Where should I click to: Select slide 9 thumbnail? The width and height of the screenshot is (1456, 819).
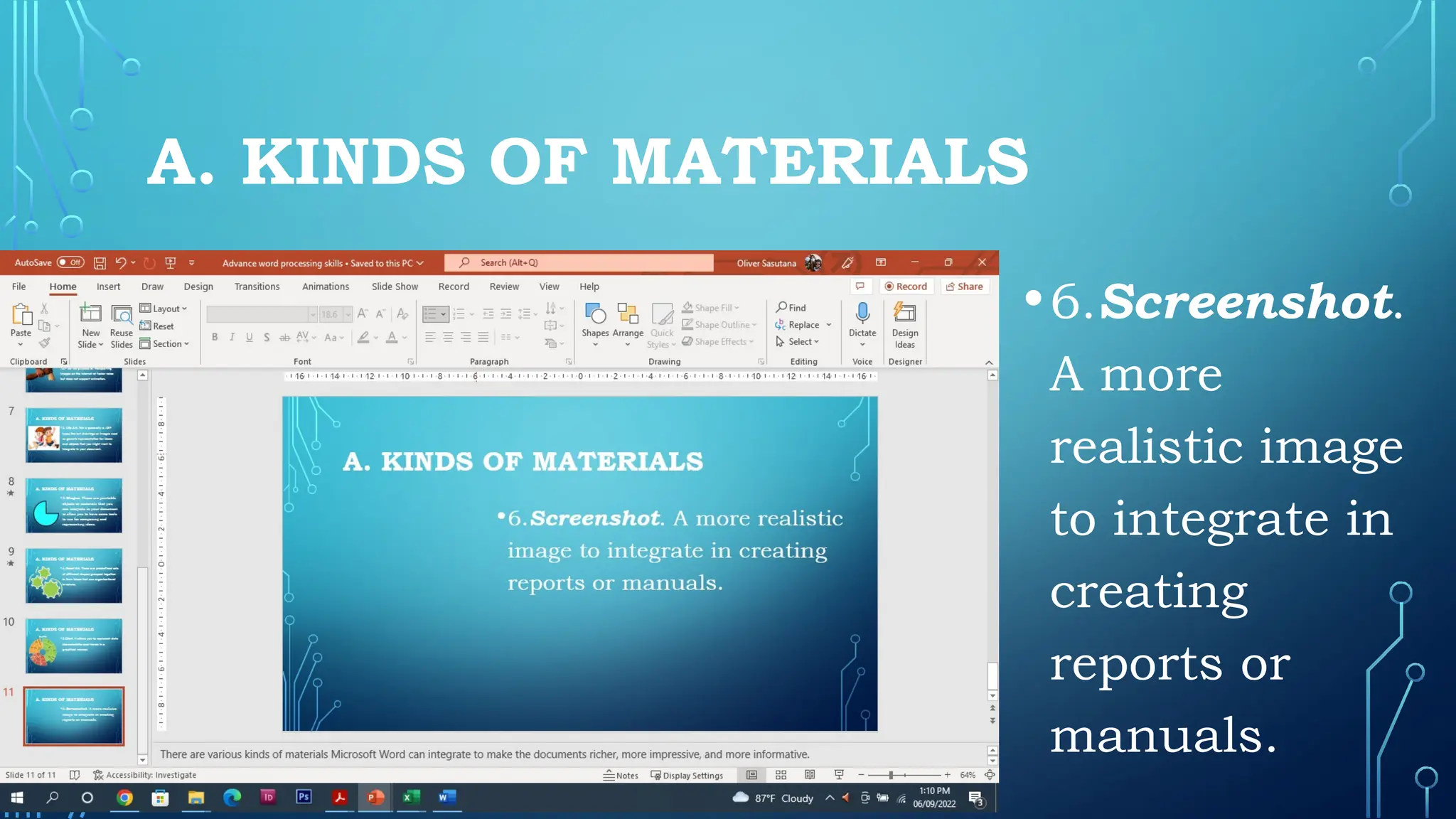coord(74,575)
